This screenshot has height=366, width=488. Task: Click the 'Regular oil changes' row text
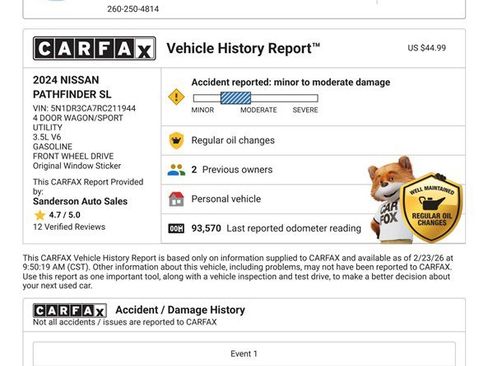[x=233, y=140]
